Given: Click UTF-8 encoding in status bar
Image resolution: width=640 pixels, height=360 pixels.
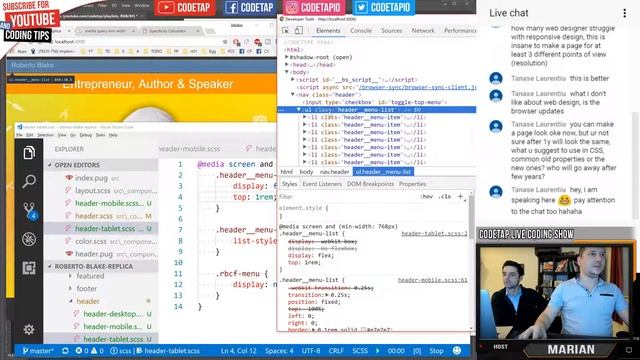Looking at the screenshot, I should point(311,351).
